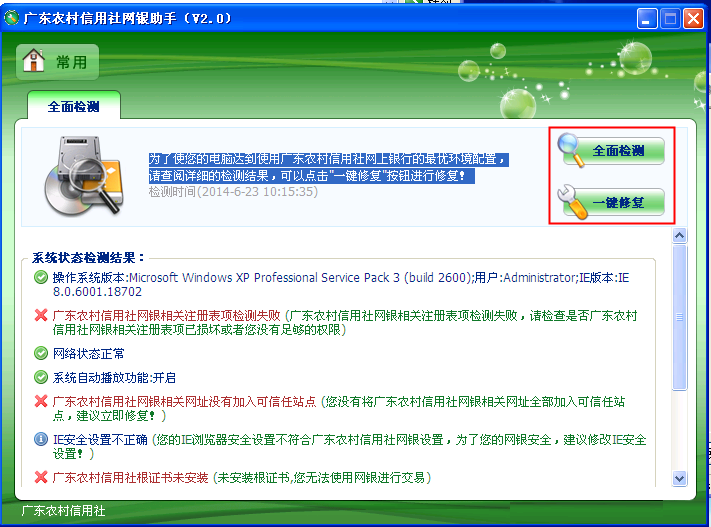Click the app icon in title bar
The height and width of the screenshot is (527, 711).
(11, 18)
